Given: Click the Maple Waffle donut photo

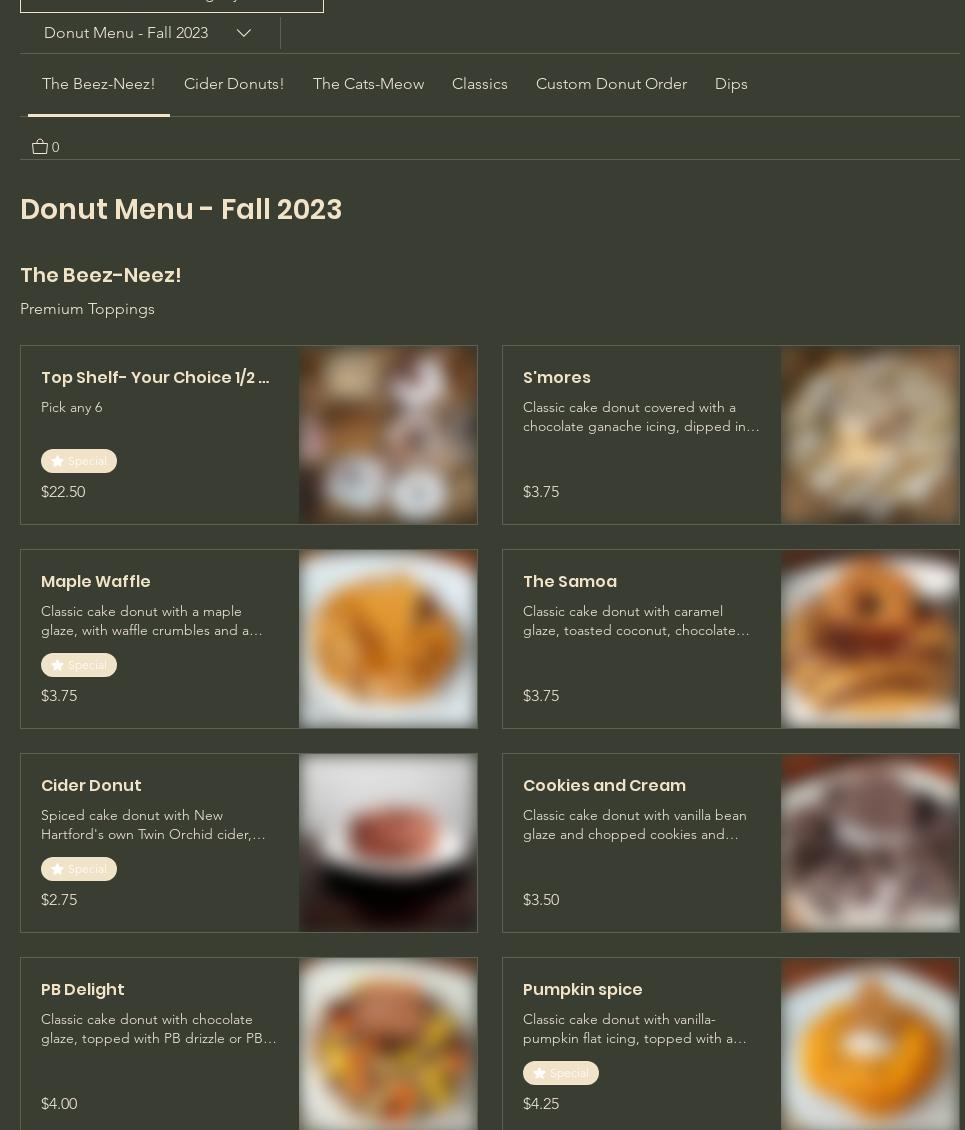Looking at the screenshot, I should pos(388,639).
